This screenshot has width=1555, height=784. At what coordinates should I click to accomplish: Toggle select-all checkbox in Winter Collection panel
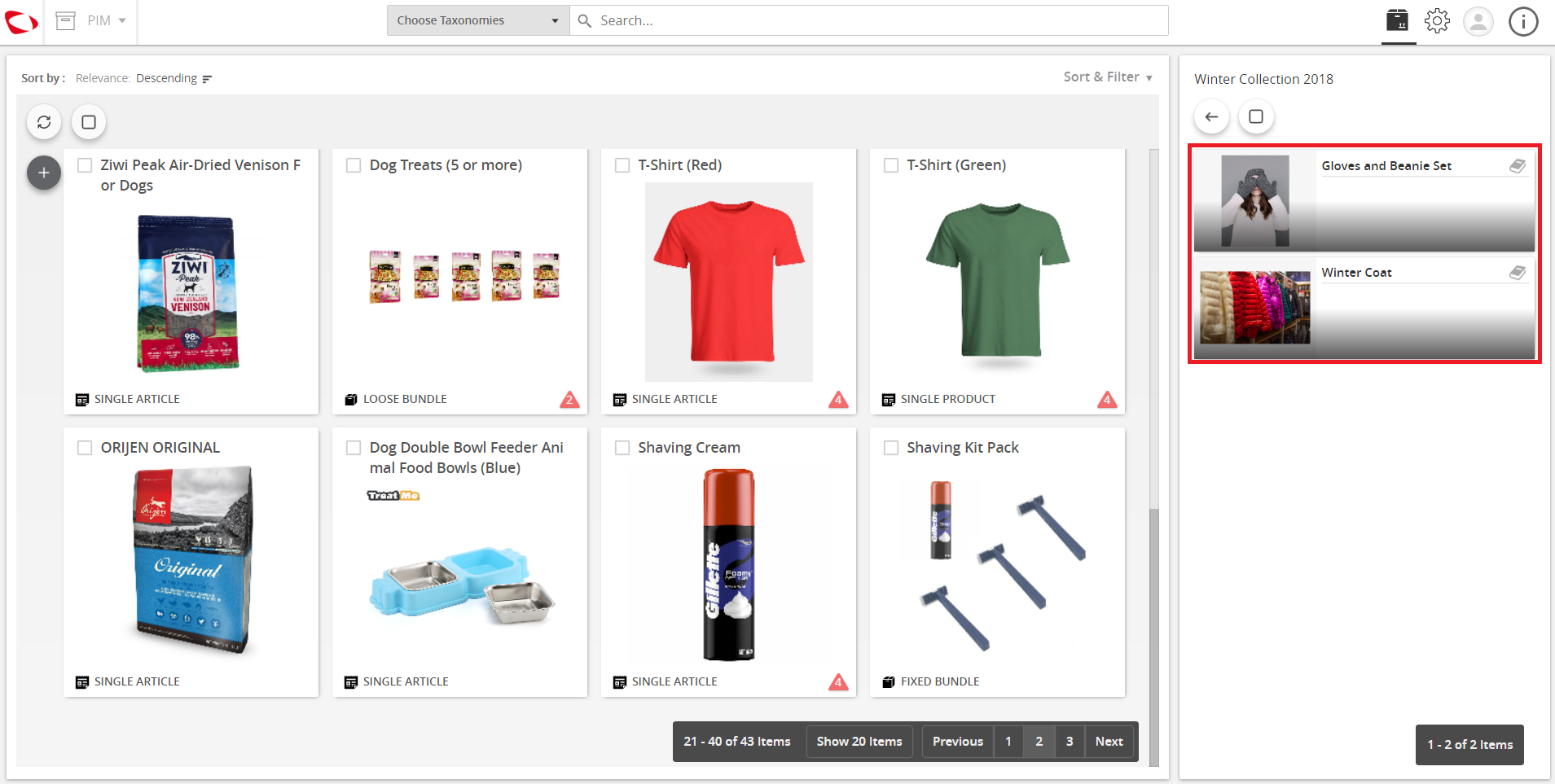[1256, 116]
